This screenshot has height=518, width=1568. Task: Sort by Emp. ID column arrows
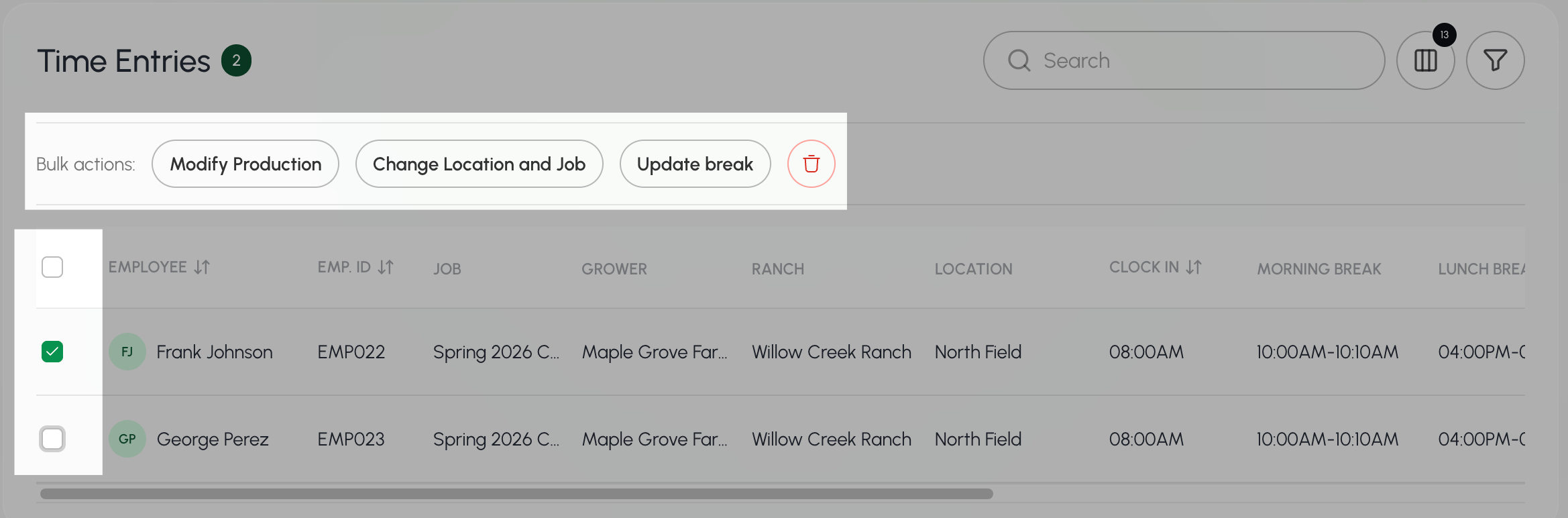tap(386, 267)
